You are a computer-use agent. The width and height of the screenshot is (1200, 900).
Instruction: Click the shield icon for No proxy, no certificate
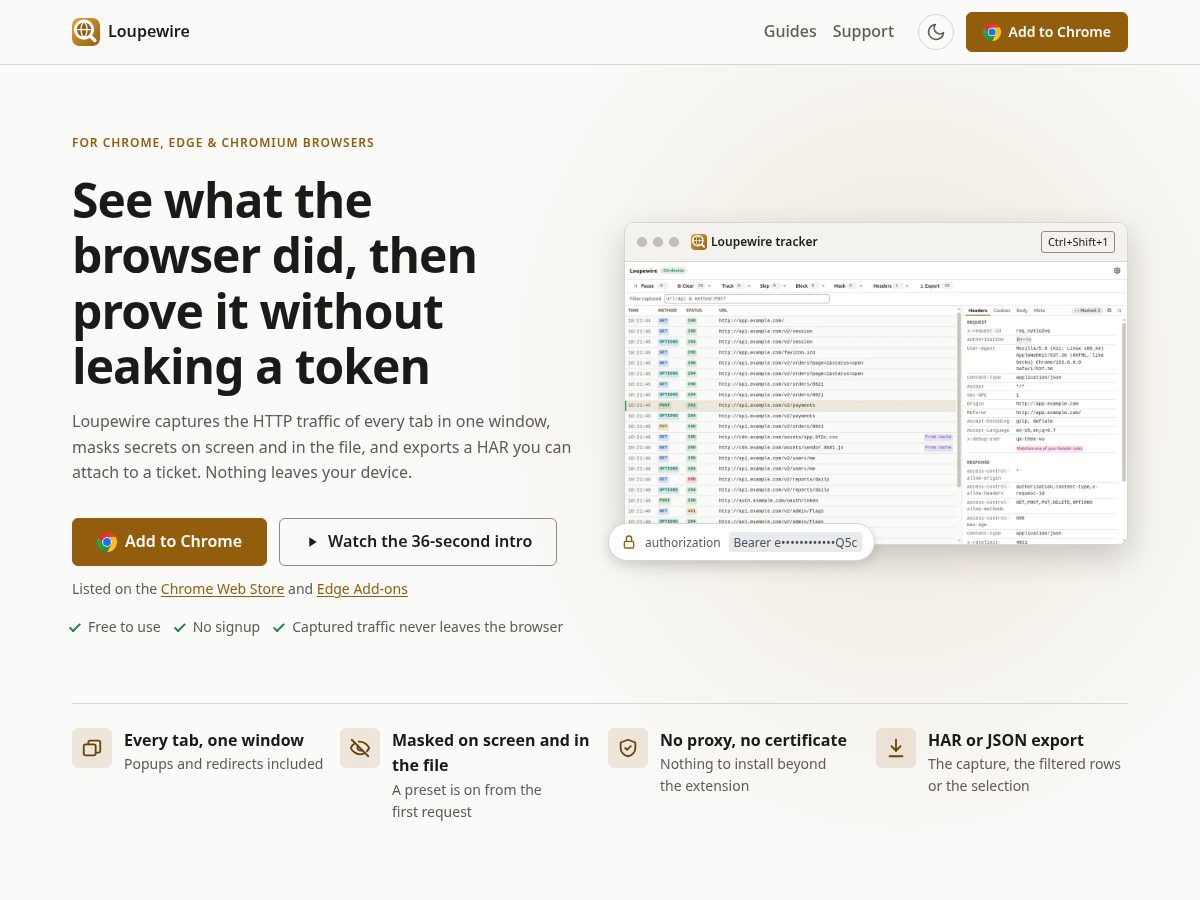[x=628, y=748]
